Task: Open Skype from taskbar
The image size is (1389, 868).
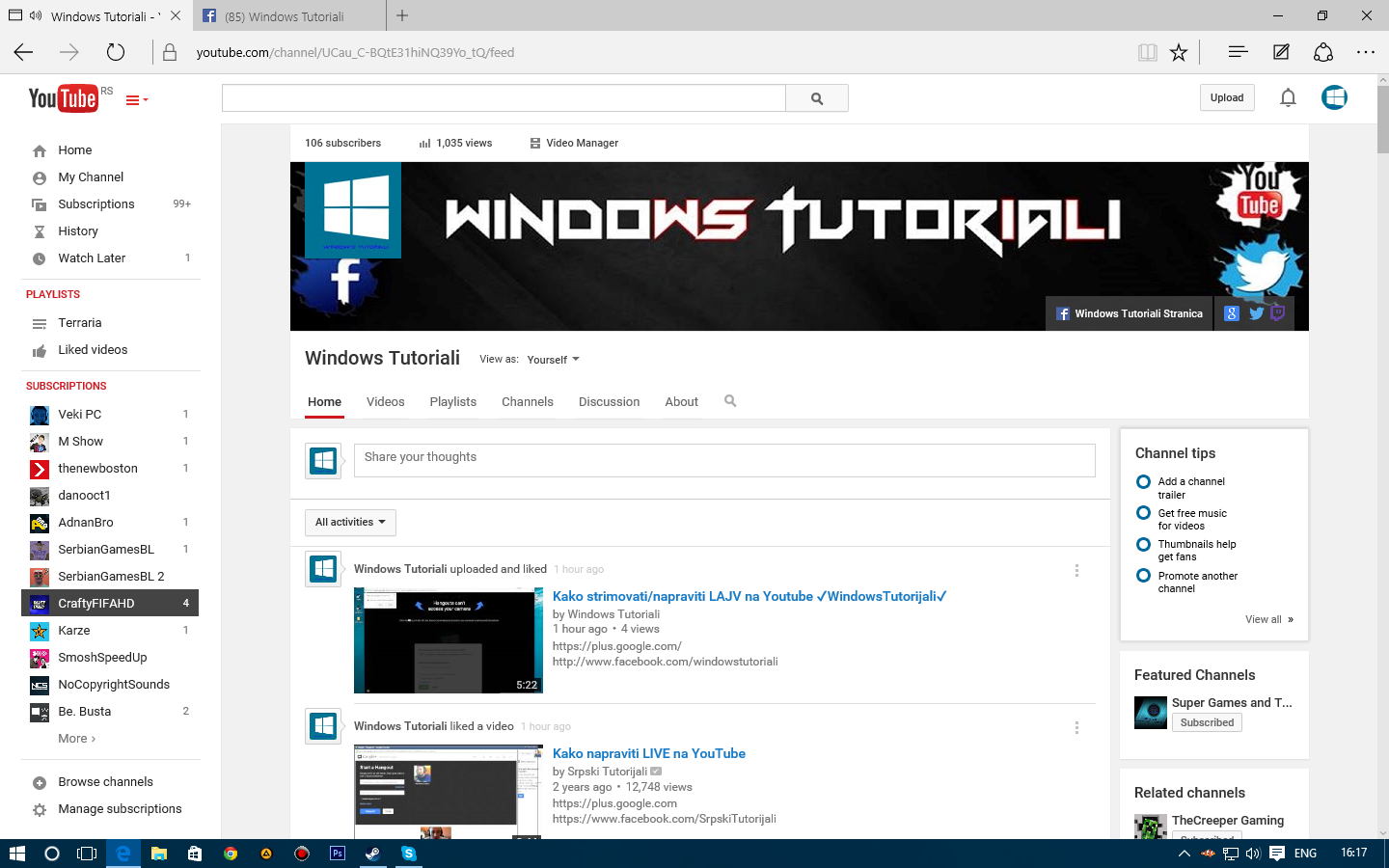Action: (x=409, y=854)
